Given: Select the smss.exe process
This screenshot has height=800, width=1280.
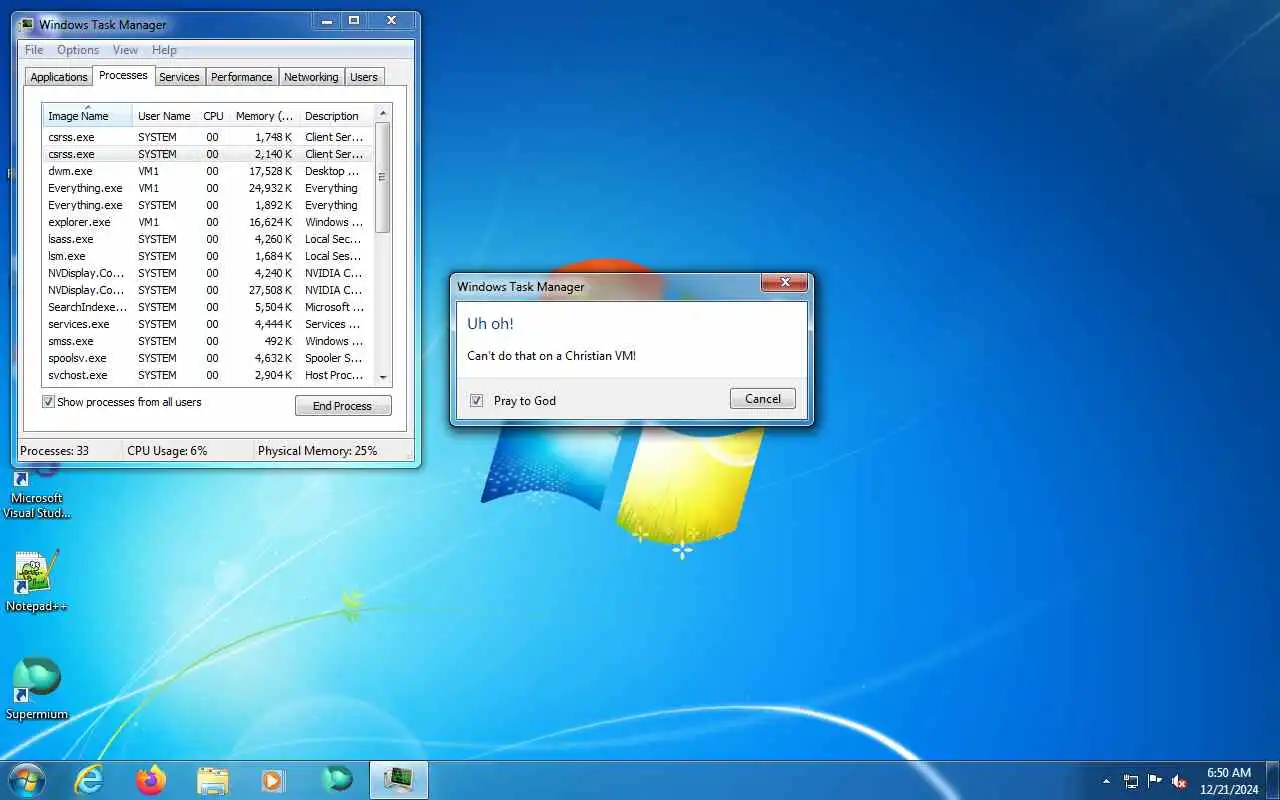Looking at the screenshot, I should (x=208, y=341).
